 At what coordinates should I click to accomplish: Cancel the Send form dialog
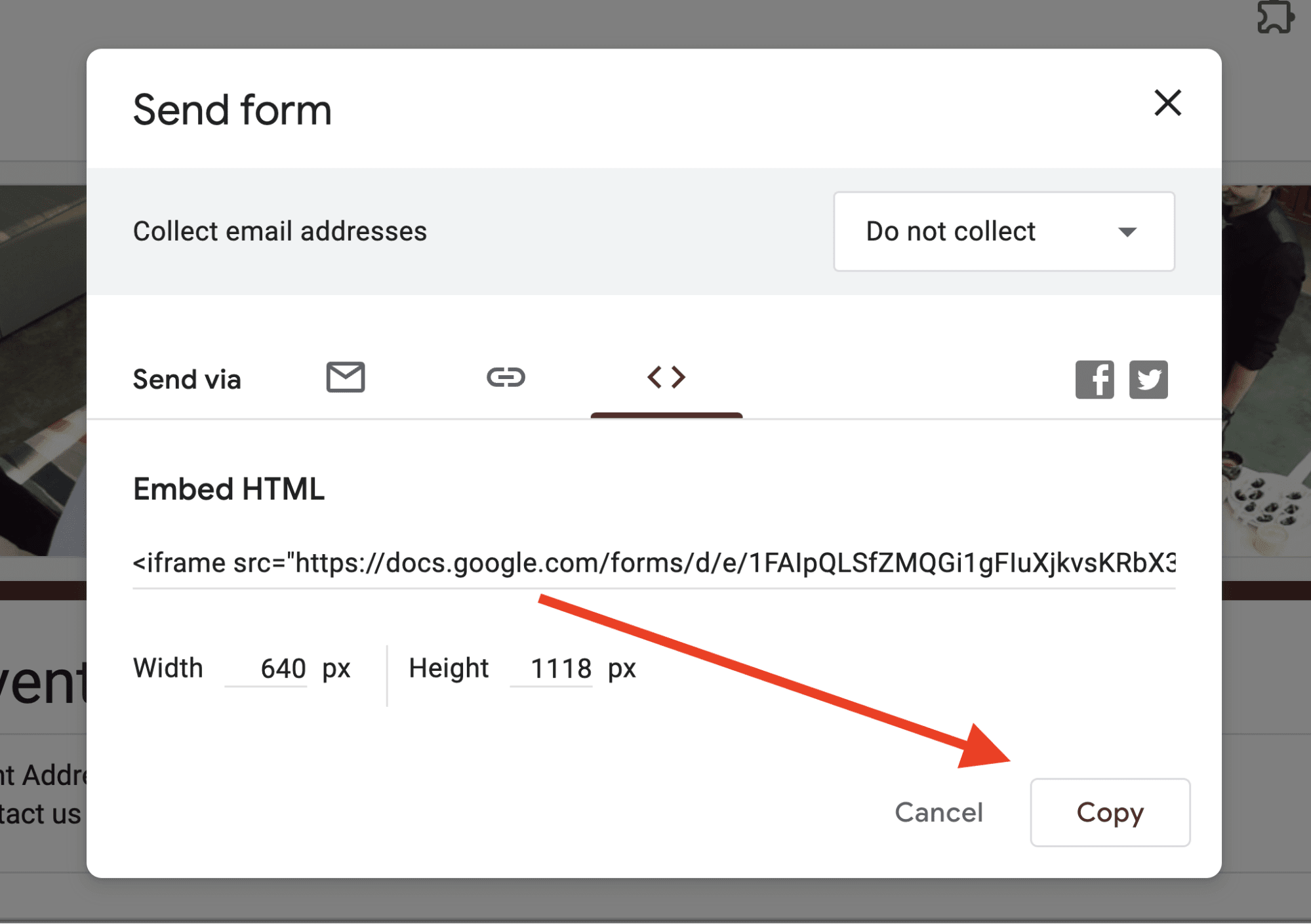938,813
